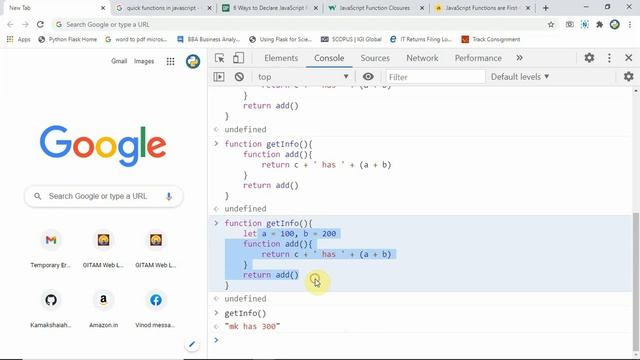This screenshot has width=640, height=360.
Task: Click the browser Forward arrow
Action: point(25,24)
